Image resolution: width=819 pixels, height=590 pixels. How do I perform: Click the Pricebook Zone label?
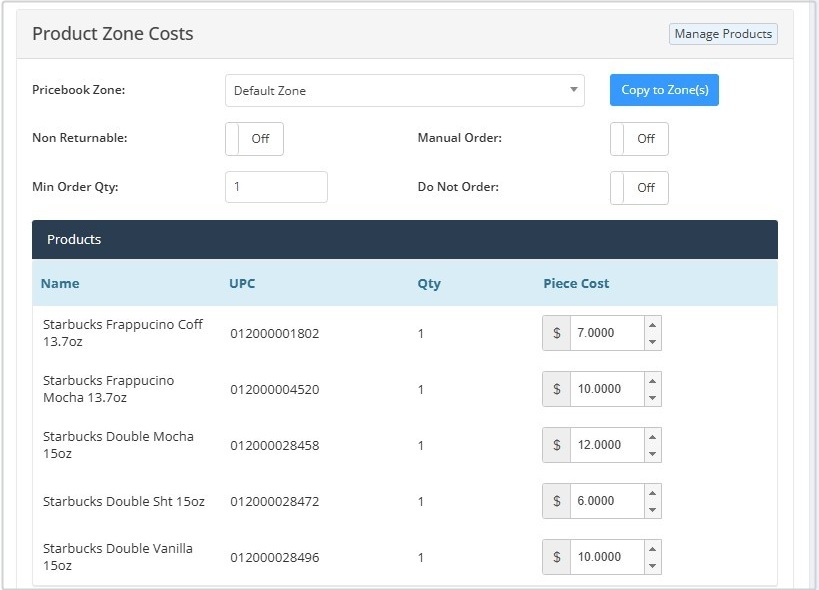(x=79, y=90)
